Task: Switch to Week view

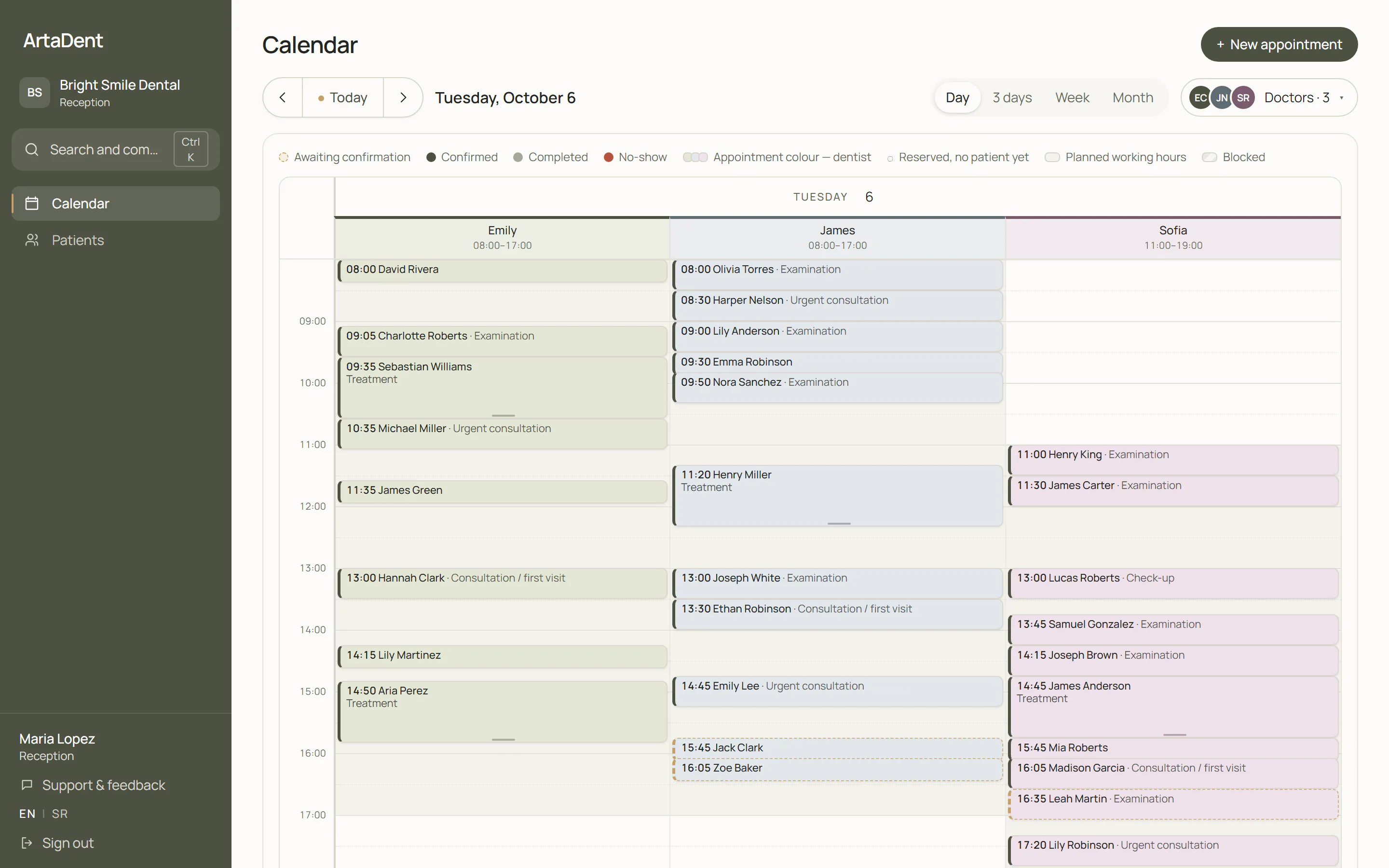Action: click(1072, 97)
